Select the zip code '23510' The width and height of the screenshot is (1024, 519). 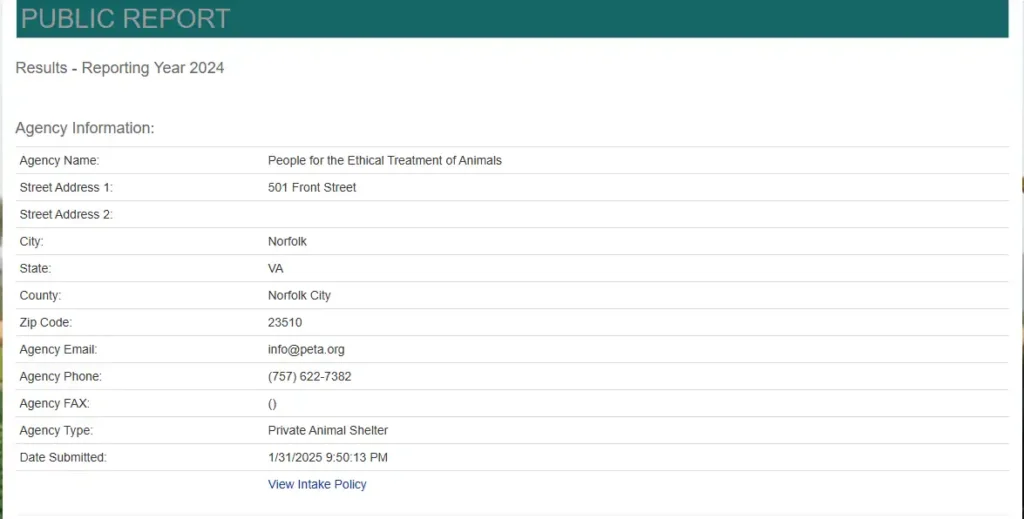coord(285,322)
